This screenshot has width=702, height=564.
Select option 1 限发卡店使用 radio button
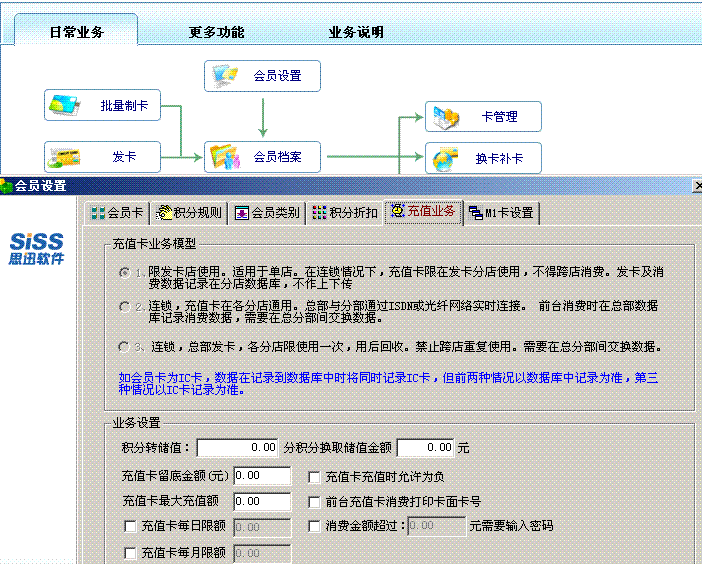[x=124, y=272]
